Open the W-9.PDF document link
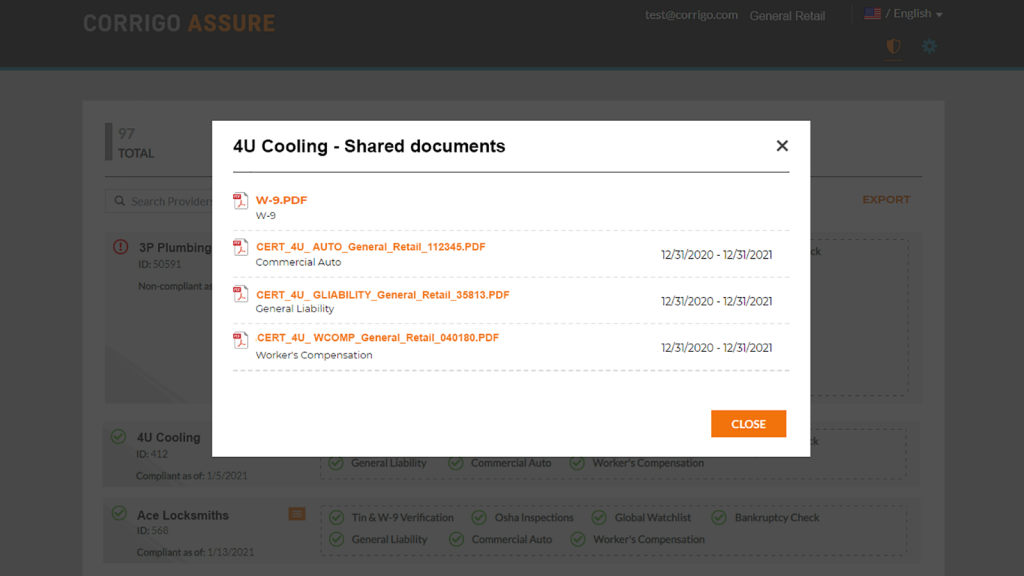Screen dimensions: 1024x576 [281, 200]
